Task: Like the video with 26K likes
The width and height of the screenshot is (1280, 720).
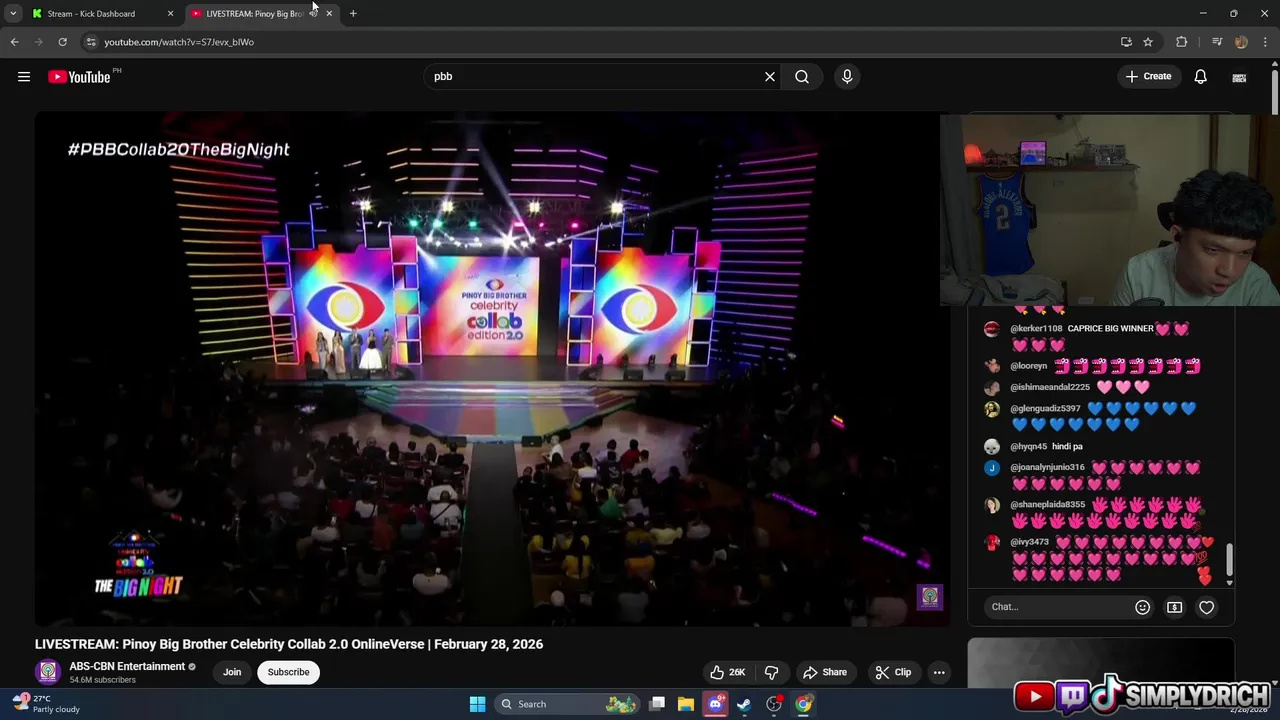Action: pyautogui.click(x=727, y=672)
